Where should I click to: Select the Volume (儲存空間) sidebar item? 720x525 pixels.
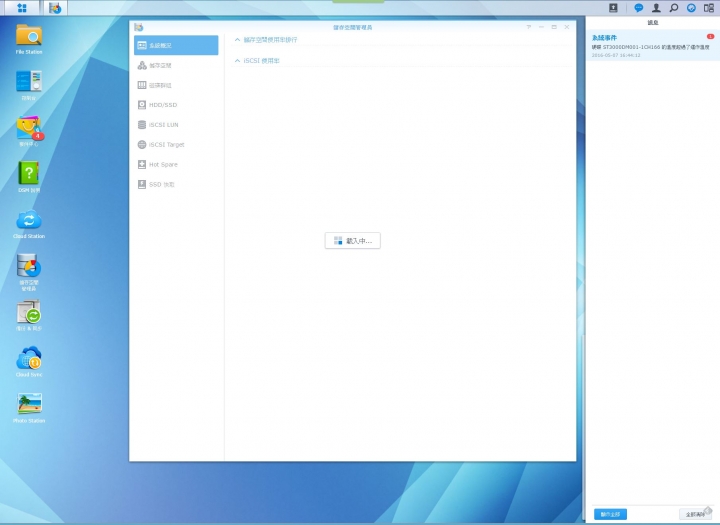pos(176,65)
